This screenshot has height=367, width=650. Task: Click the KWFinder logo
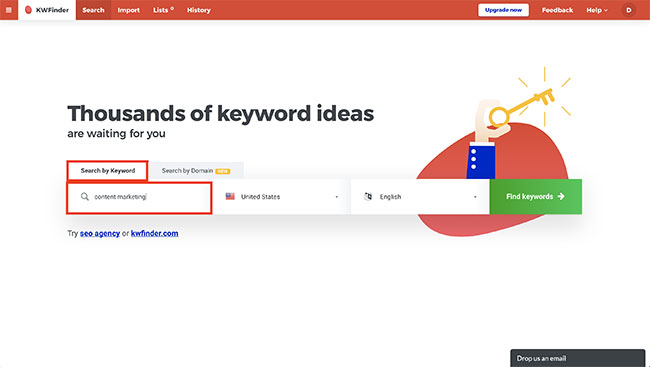pos(47,10)
